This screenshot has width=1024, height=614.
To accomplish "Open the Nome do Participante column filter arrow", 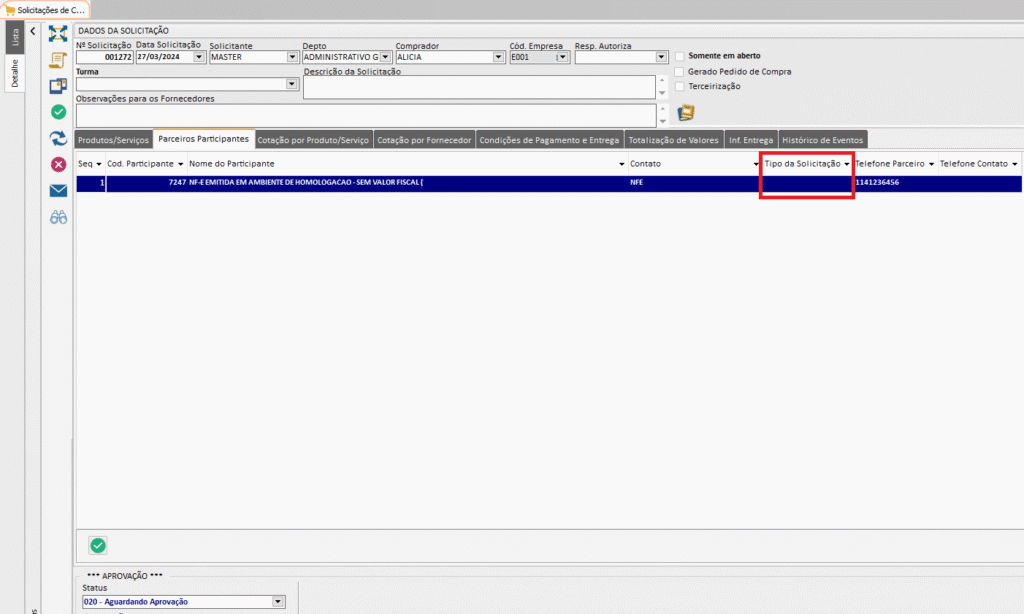I will pyautogui.click(x=621, y=164).
